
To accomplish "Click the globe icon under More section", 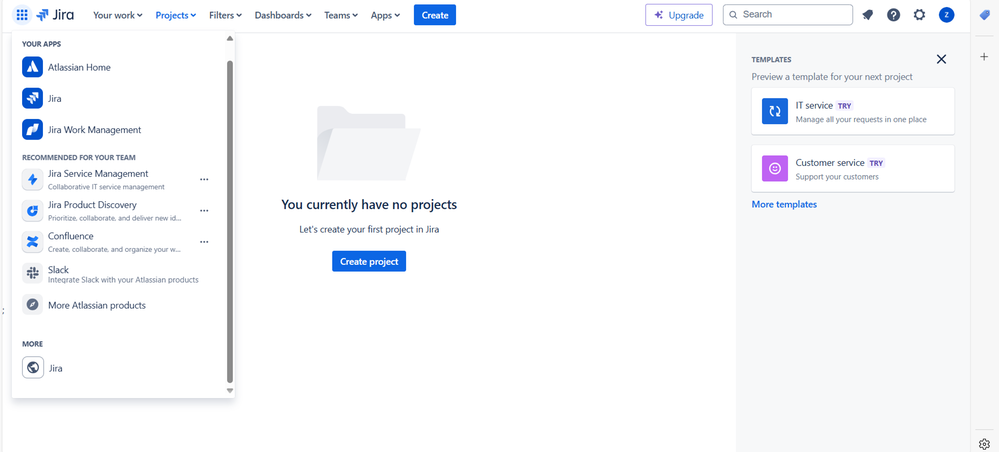I will [33, 368].
